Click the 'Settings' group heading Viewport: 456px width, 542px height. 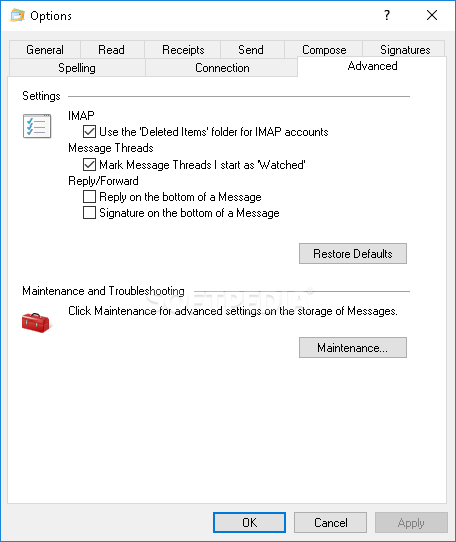click(41, 96)
